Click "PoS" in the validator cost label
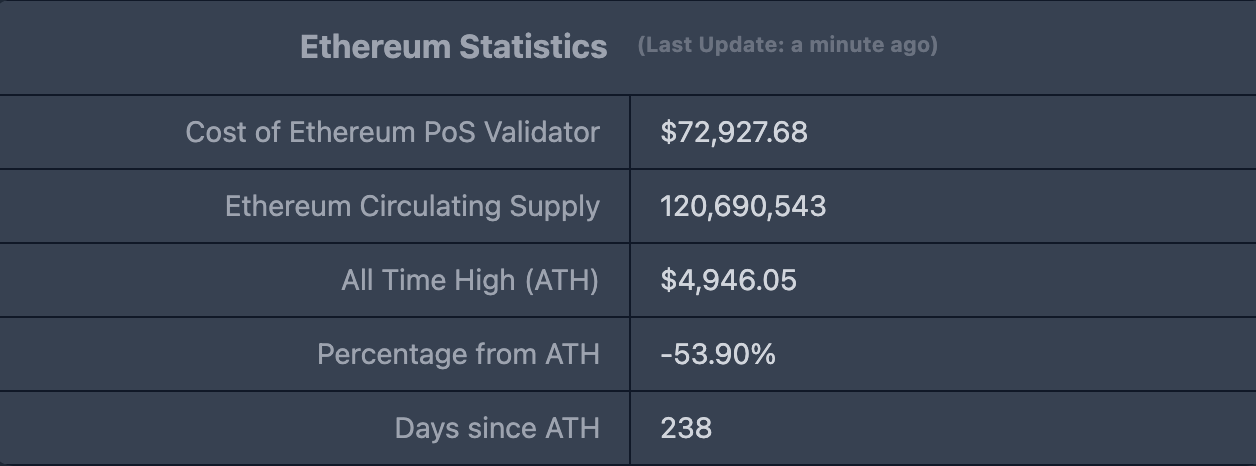Screen dimensions: 1256x466 click(x=447, y=132)
